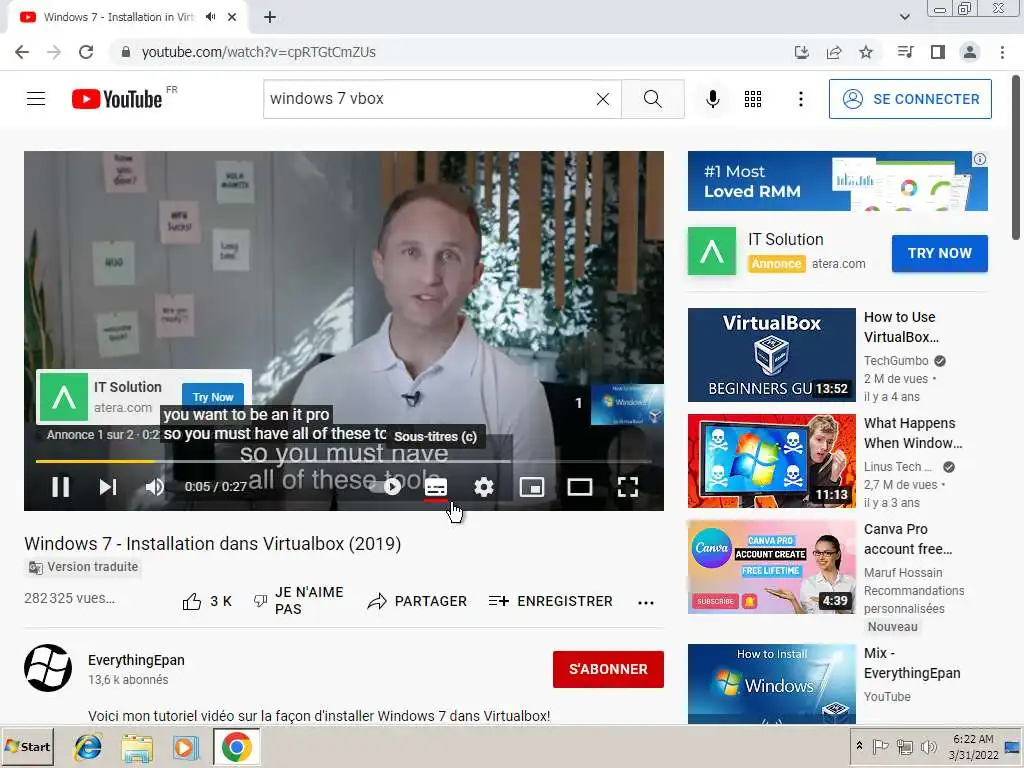Open the TechGumbo channel name

click(x=896, y=360)
